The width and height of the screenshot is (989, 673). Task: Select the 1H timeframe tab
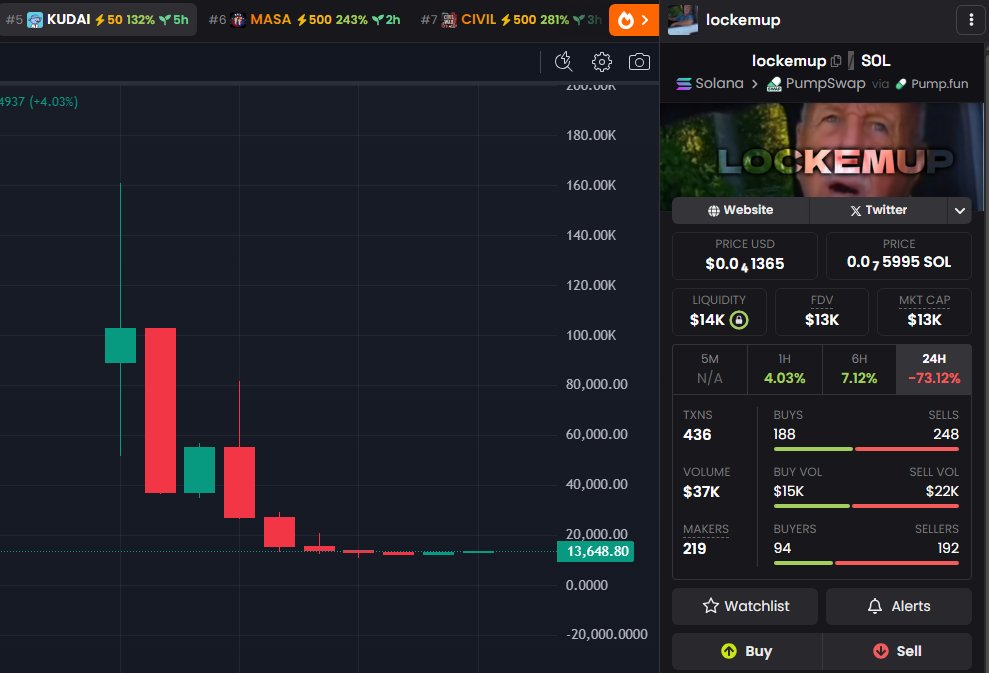point(785,369)
